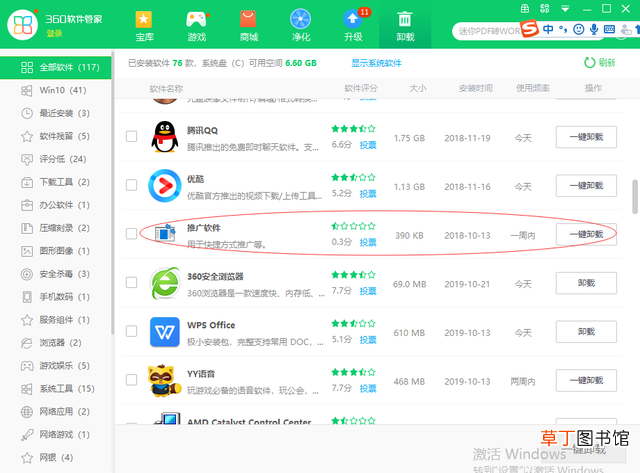Open the 游戏 gamepad icon tab
Viewport: 640px width, 473px height.
(196, 26)
